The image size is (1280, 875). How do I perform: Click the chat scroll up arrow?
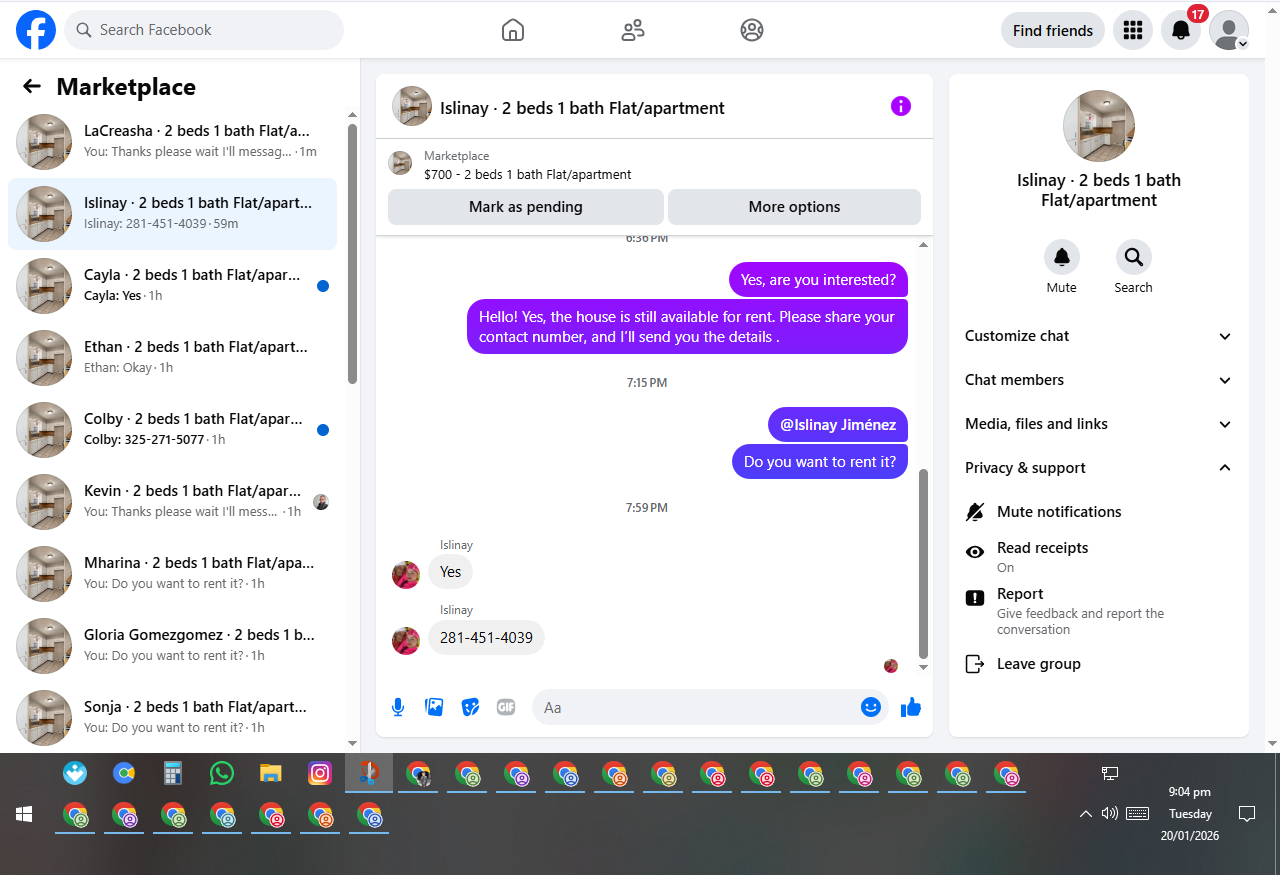click(923, 244)
